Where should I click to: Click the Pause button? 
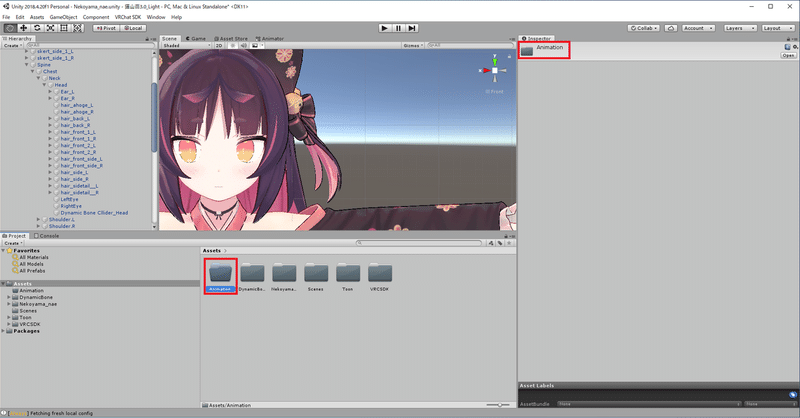(x=398, y=28)
